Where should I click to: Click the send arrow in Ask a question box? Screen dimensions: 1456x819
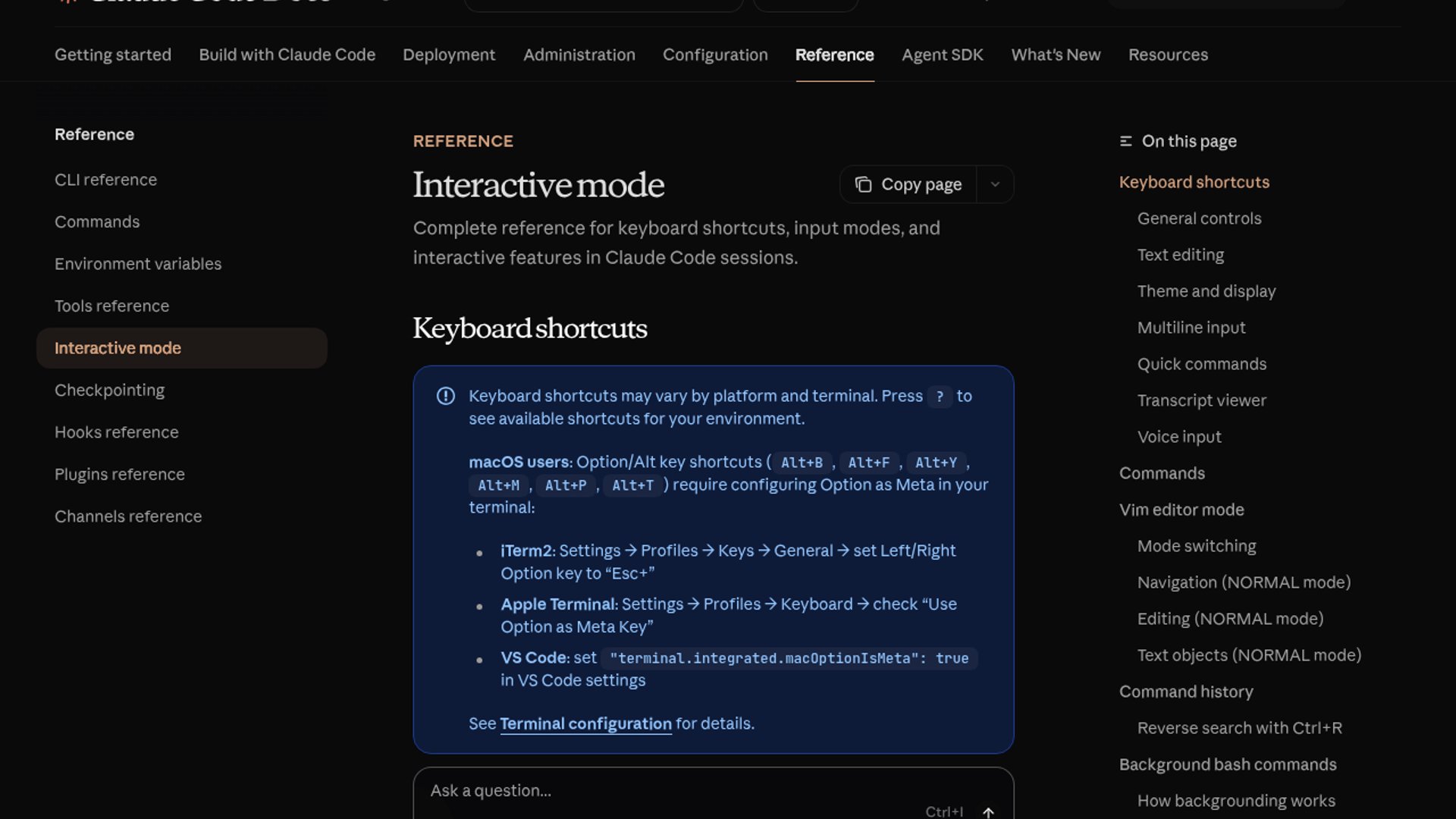[988, 811]
